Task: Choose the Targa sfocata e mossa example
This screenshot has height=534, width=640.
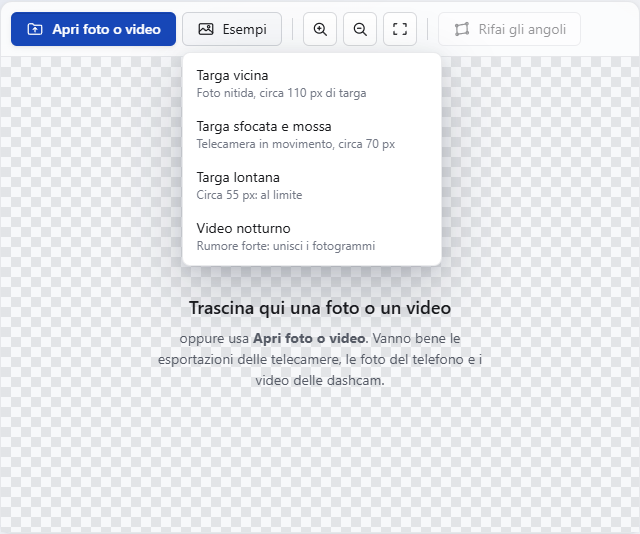Action: click(312, 135)
